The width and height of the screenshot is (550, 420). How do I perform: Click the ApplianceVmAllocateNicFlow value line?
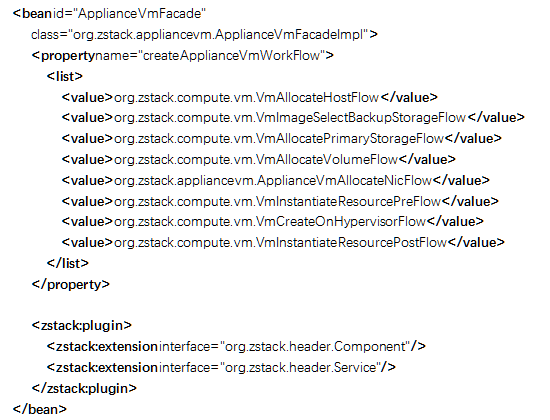tap(275, 180)
